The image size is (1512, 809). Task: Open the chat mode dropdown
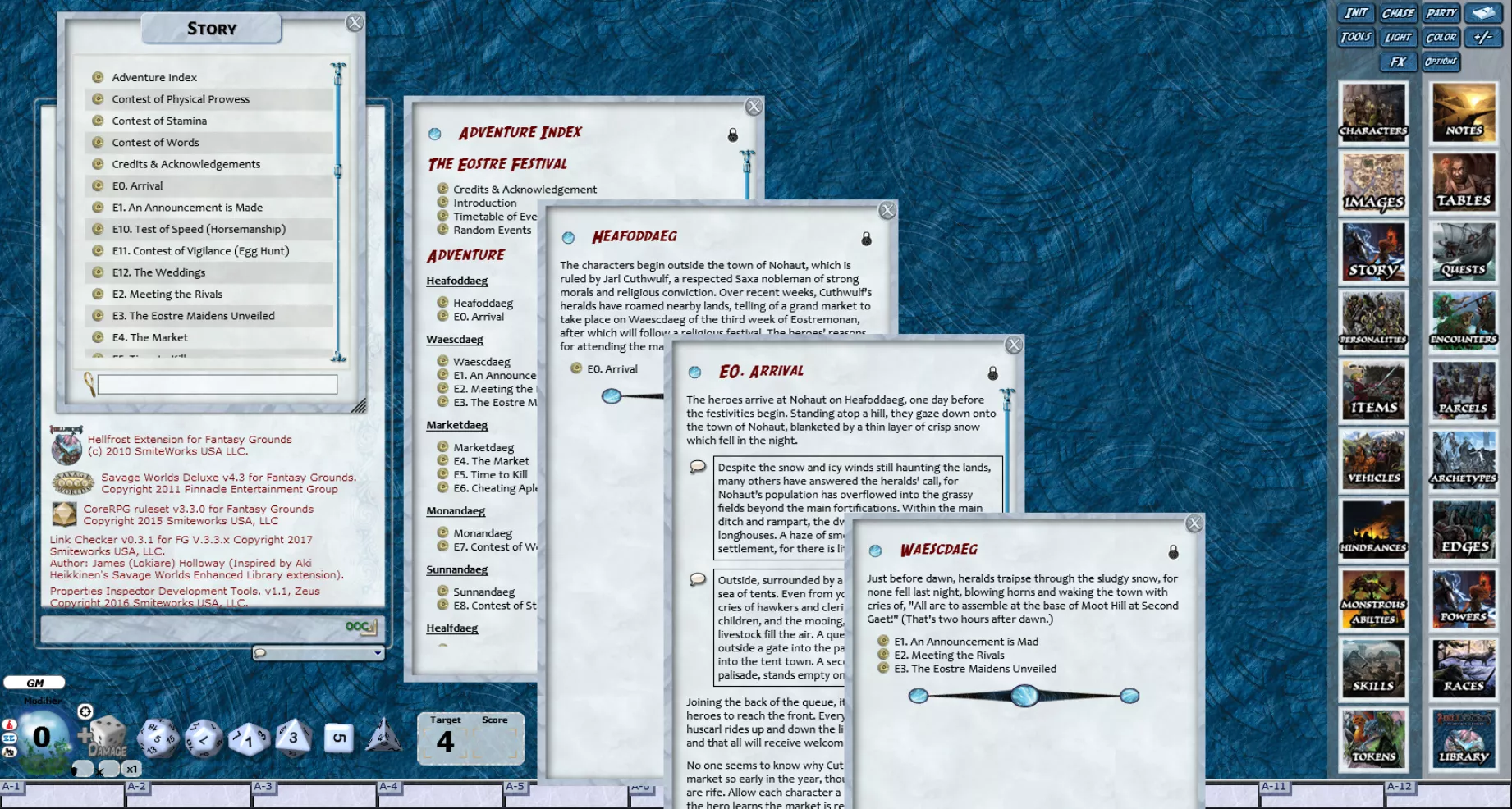coord(318,653)
